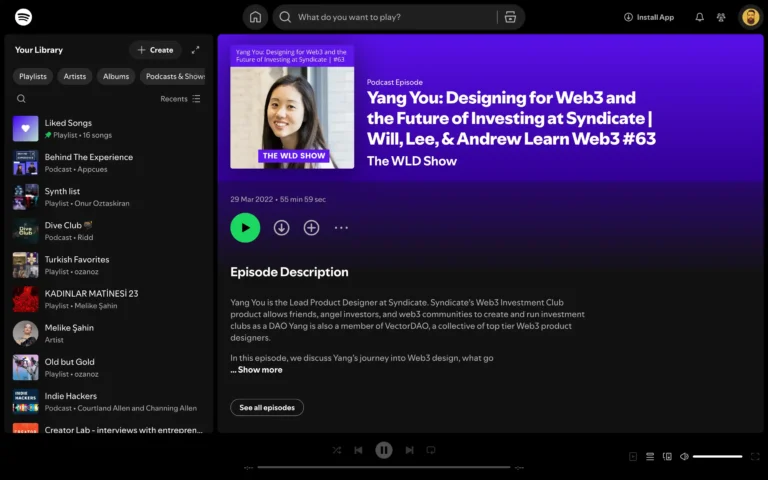The height and width of the screenshot is (480, 768).
Task: Open Behind The Experience podcast
Action: tap(108, 163)
